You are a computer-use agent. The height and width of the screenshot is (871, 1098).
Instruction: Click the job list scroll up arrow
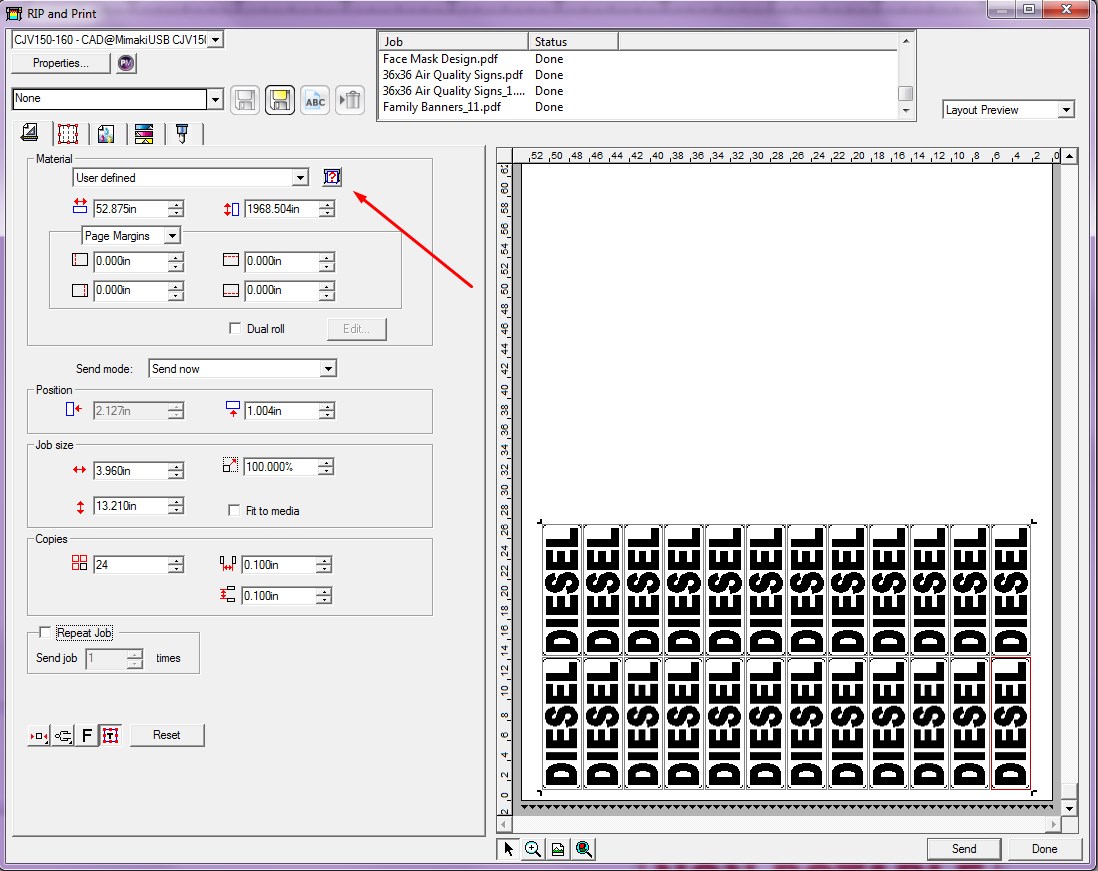(x=905, y=41)
